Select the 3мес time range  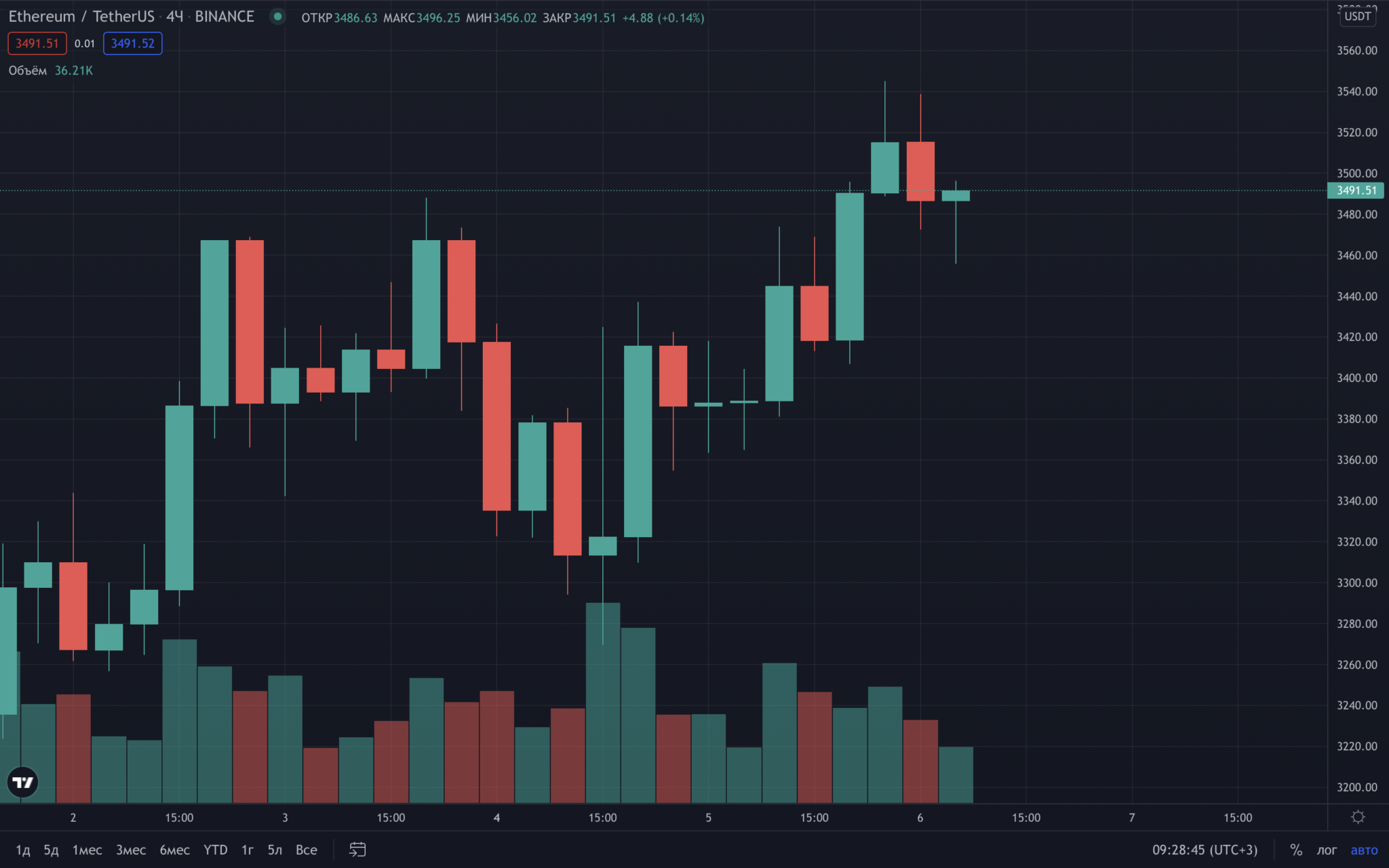(131, 850)
